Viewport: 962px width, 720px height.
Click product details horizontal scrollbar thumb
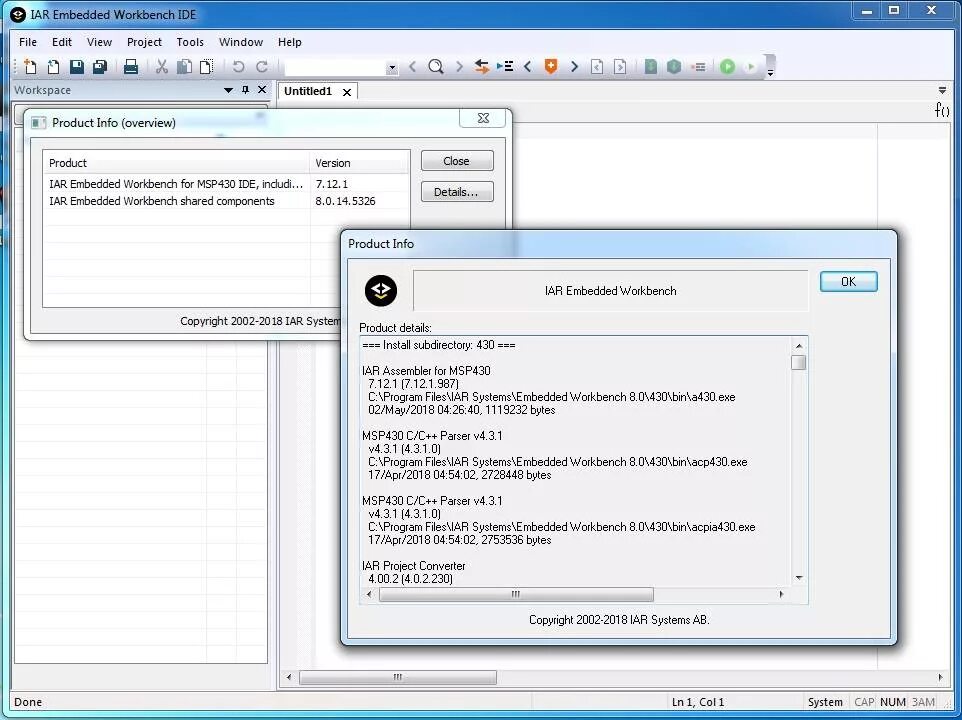click(516, 594)
